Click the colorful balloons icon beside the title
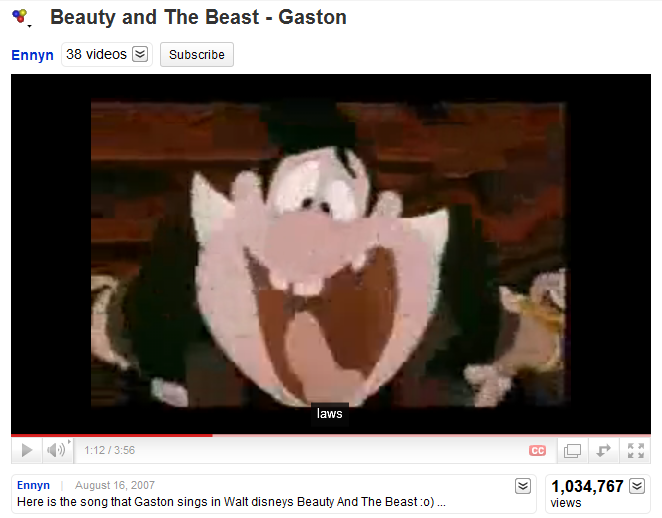Image resolution: width=662 pixels, height=518 pixels. pos(20,17)
